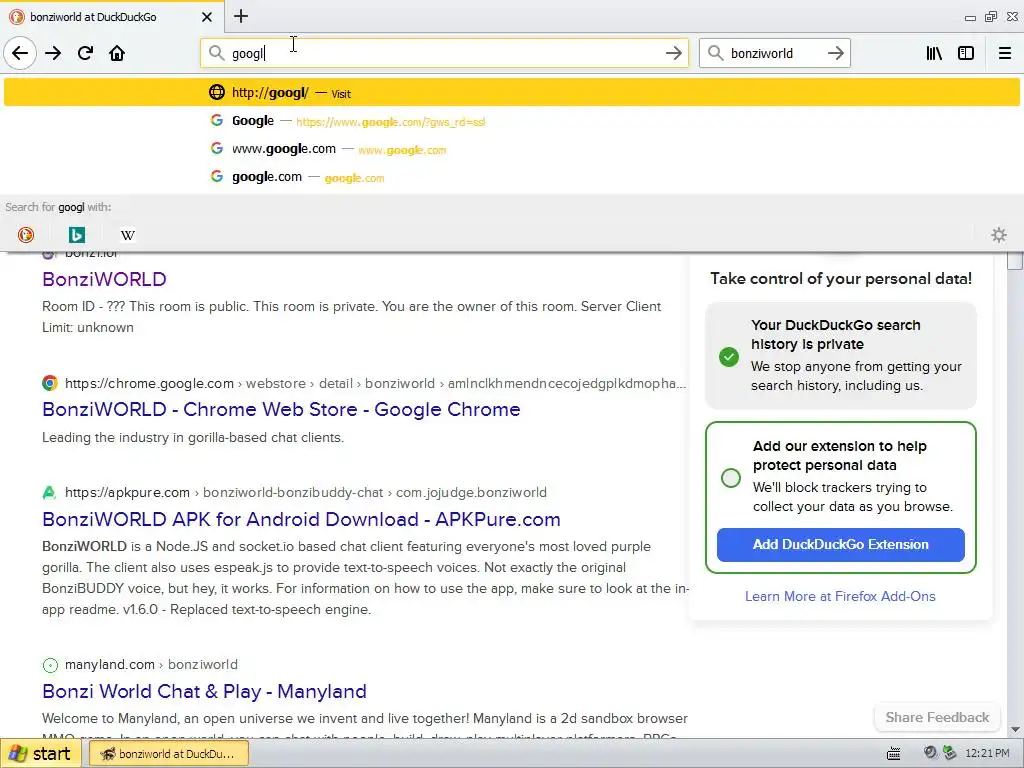Search googl with DuckDuckGo engine icon

[26, 234]
